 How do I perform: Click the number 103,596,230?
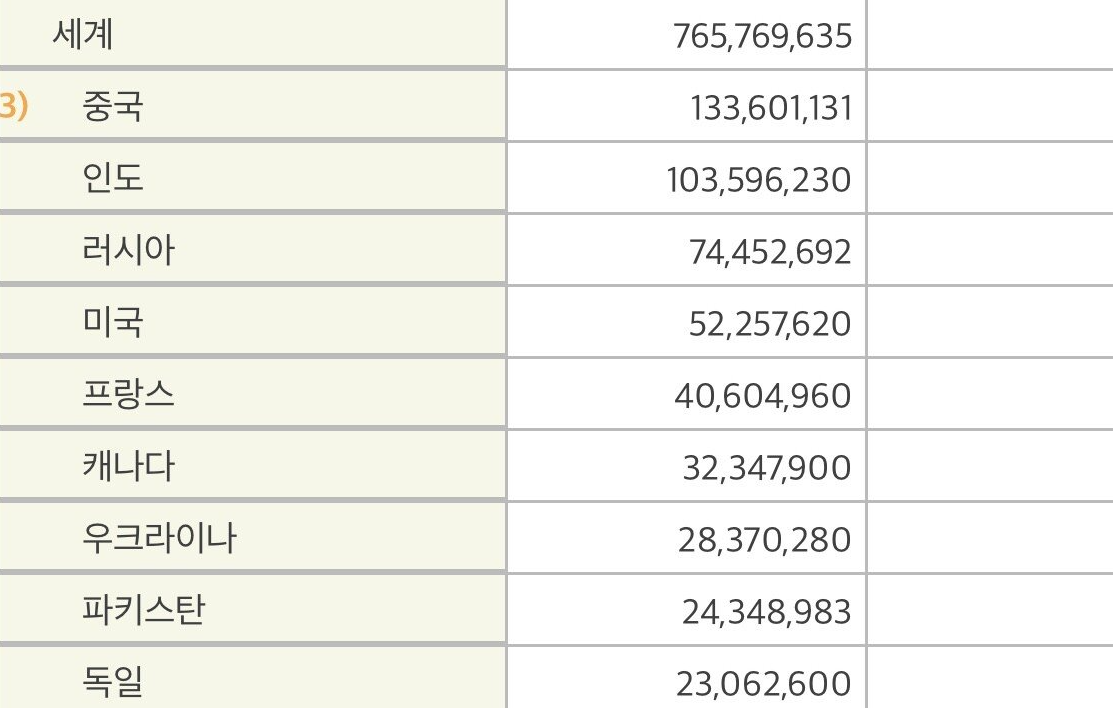[x=759, y=180]
